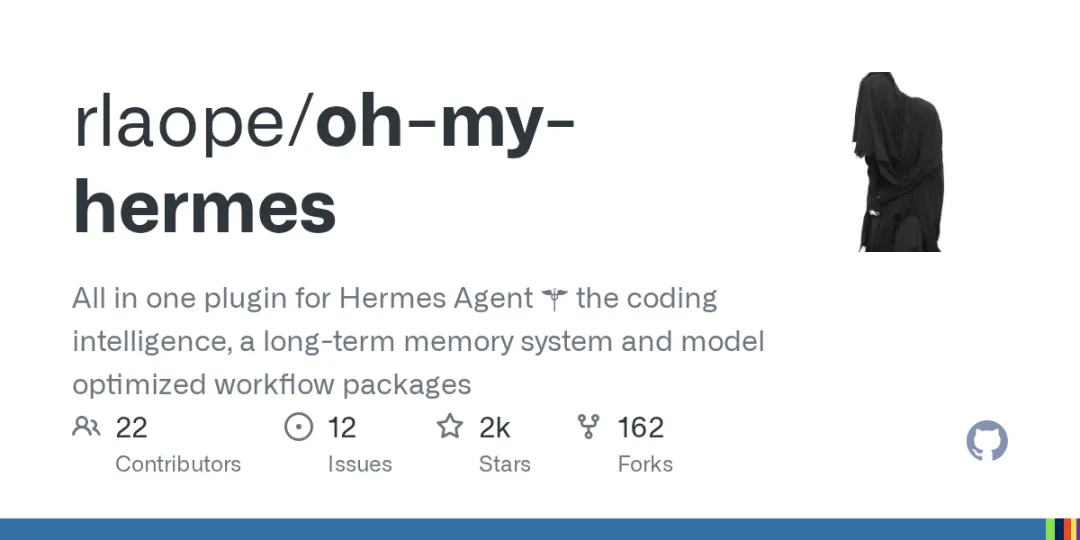Select the repository description paragraph
The height and width of the screenshot is (540, 1080).
418,342
